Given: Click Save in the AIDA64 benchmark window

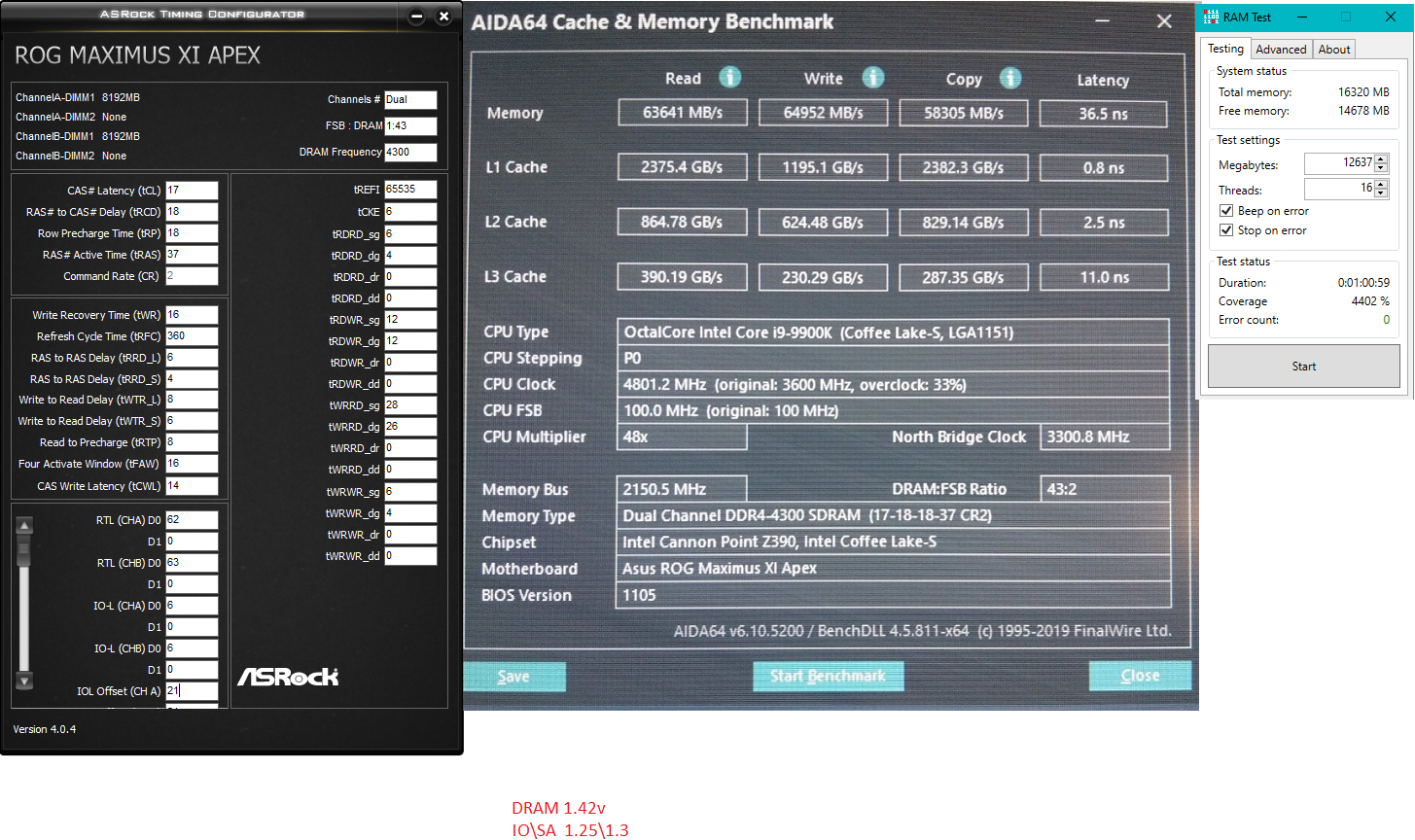Looking at the screenshot, I should point(514,677).
